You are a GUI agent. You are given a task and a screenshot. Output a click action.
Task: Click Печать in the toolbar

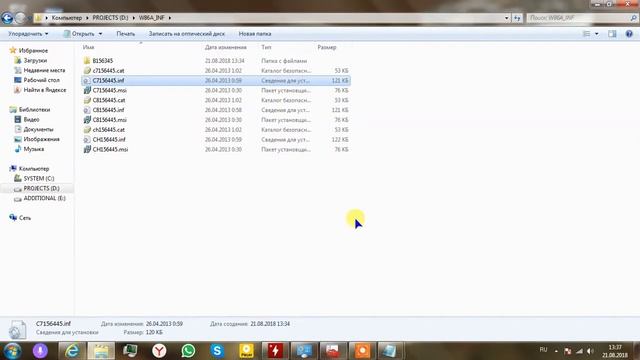point(126,34)
